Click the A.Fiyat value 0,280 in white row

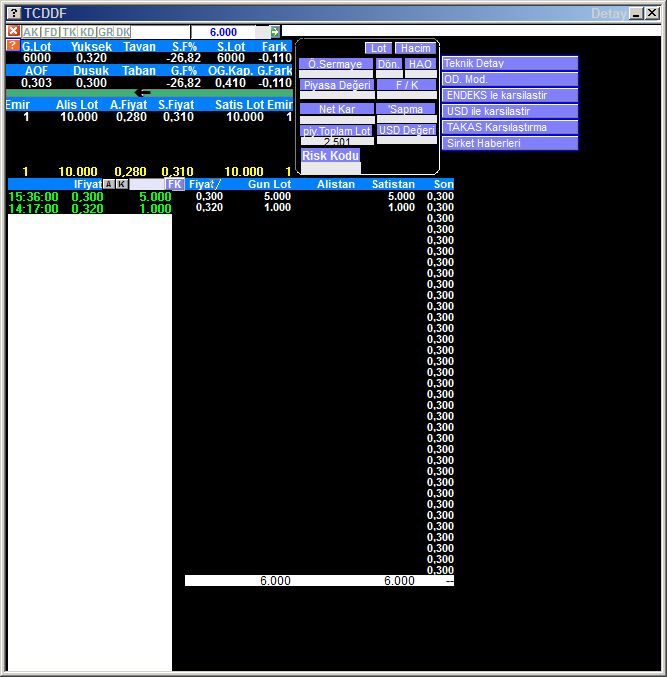(131, 117)
